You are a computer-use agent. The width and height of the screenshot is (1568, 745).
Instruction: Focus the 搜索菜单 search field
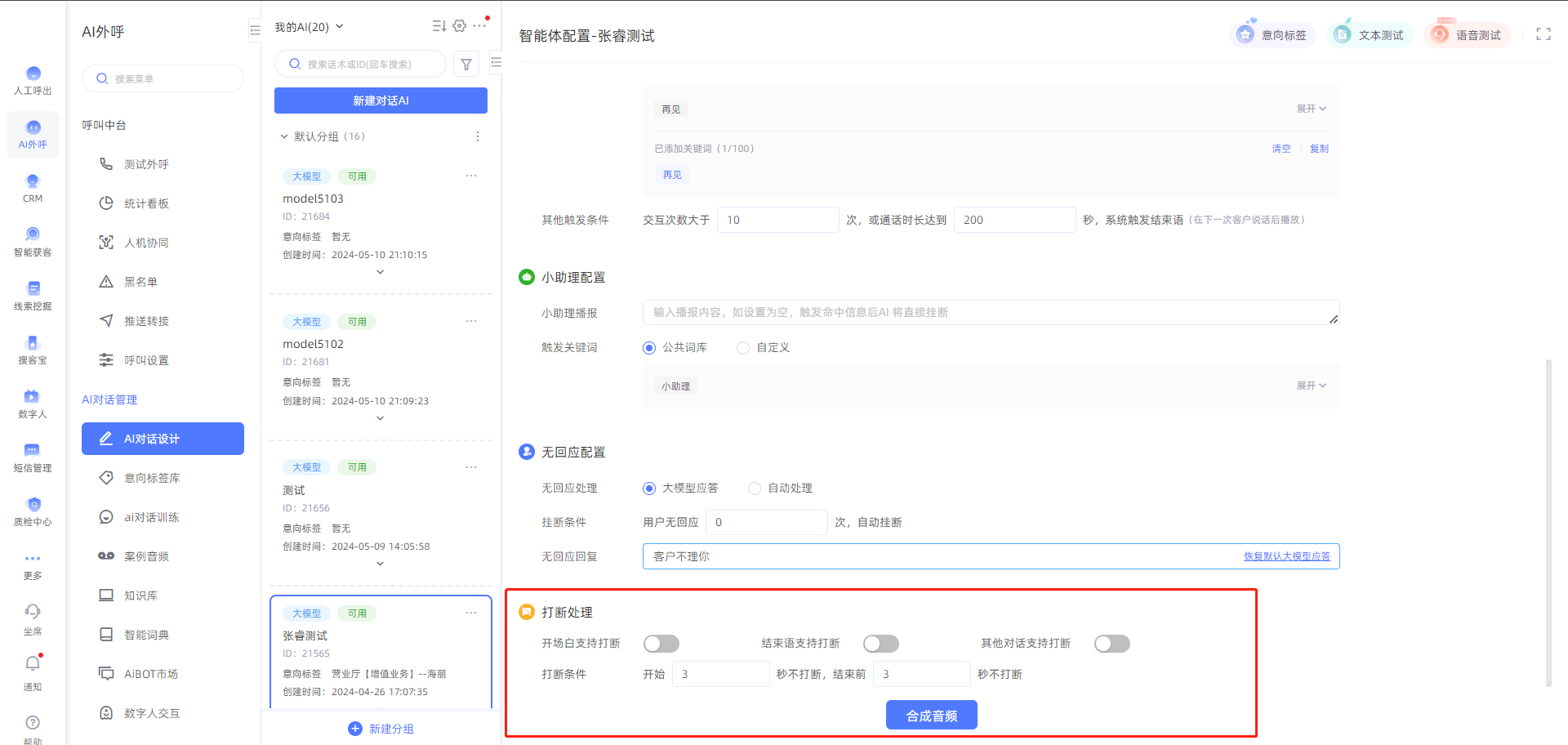163,78
